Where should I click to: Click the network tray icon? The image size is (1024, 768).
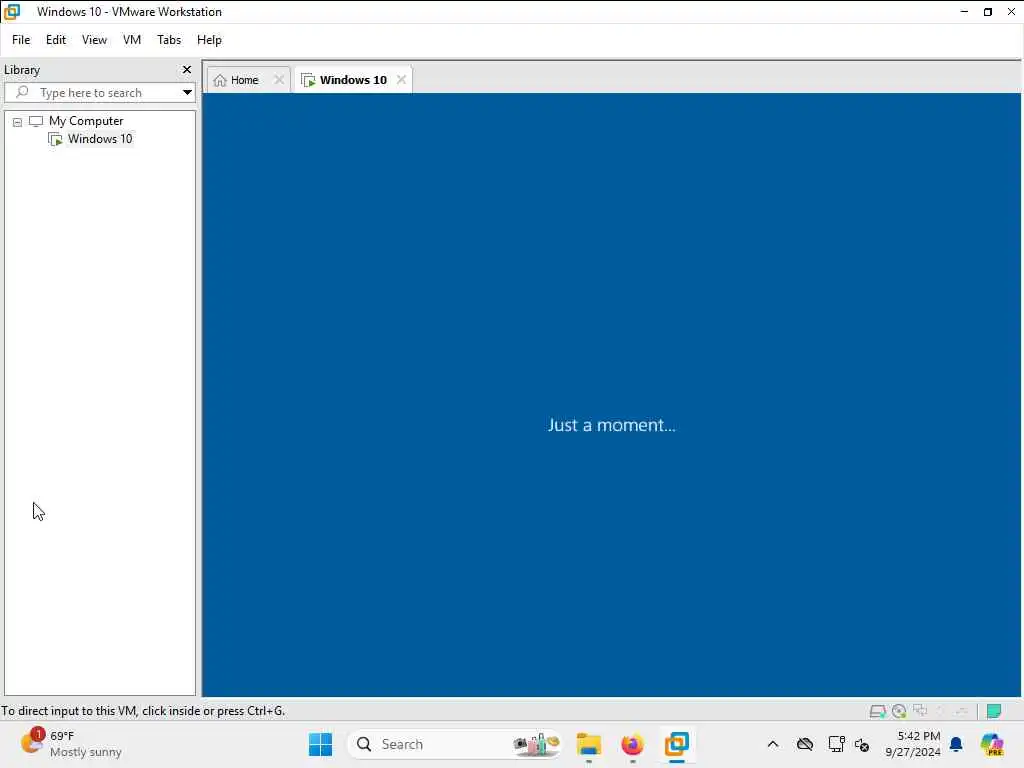click(x=836, y=744)
